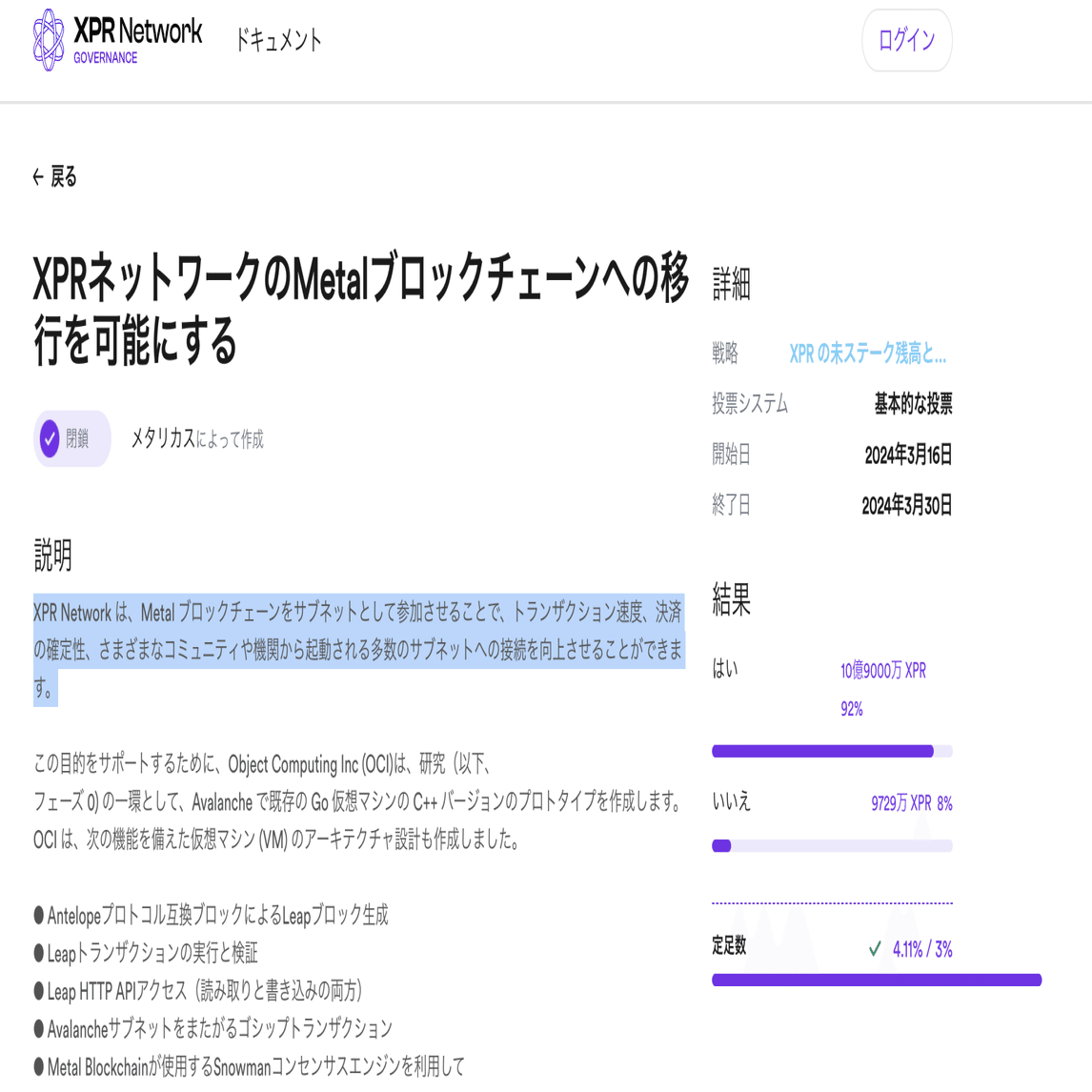Click the Leapトランザクションの実行と検証 bullet line
Viewport: 1092px width, 1092px height.
click(x=146, y=952)
